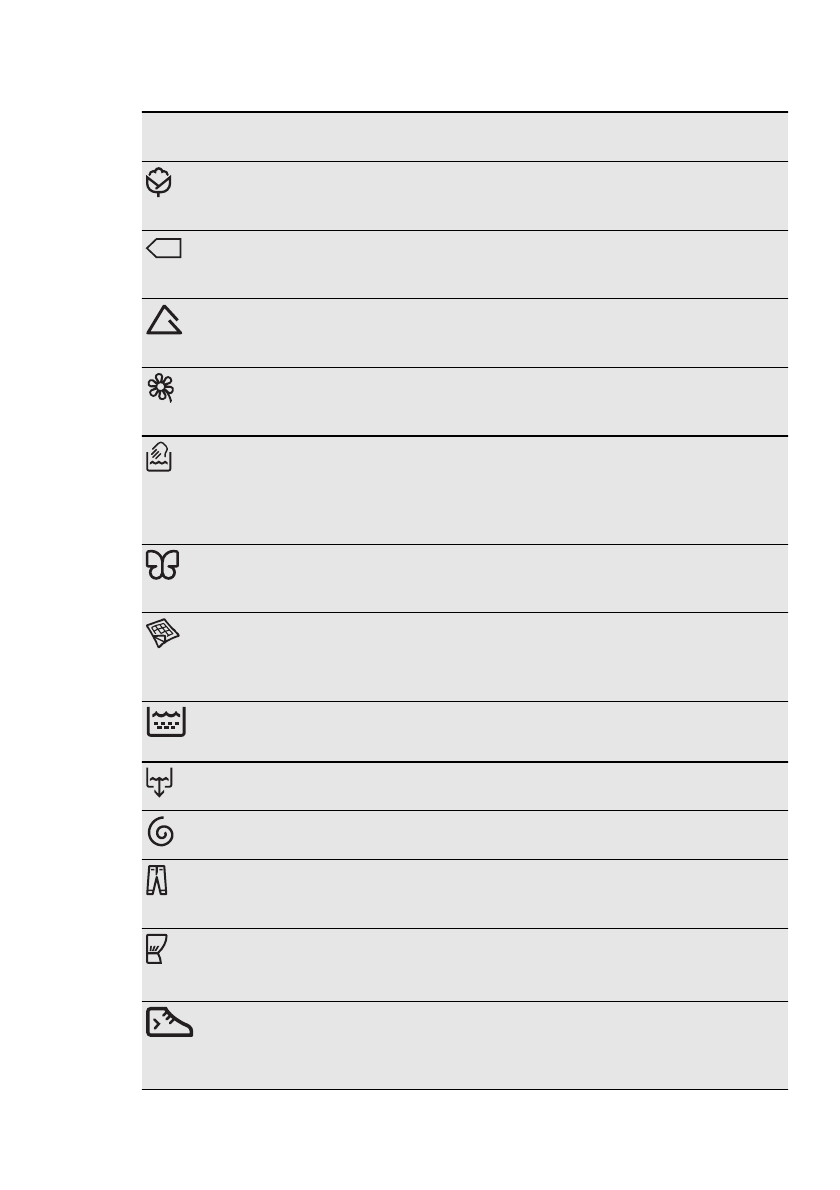This screenshot has height=1190, width=840.
Task: Click the sports shoe icon
Action: pos(170,1022)
